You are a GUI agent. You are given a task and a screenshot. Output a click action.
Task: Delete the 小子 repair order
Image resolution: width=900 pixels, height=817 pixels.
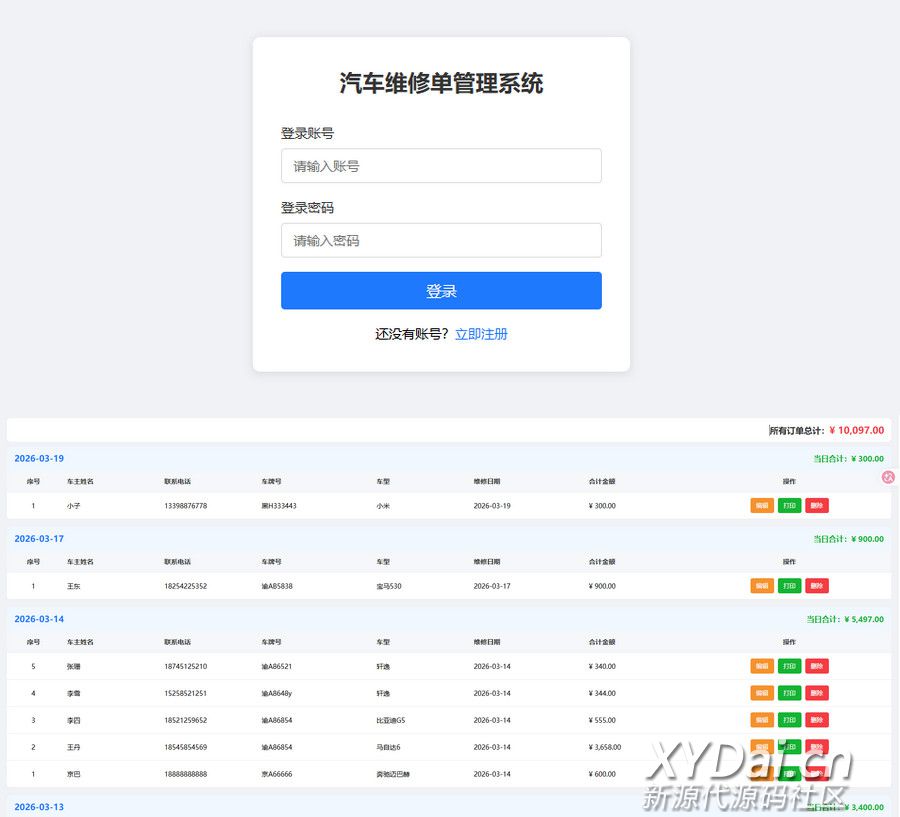(816, 506)
